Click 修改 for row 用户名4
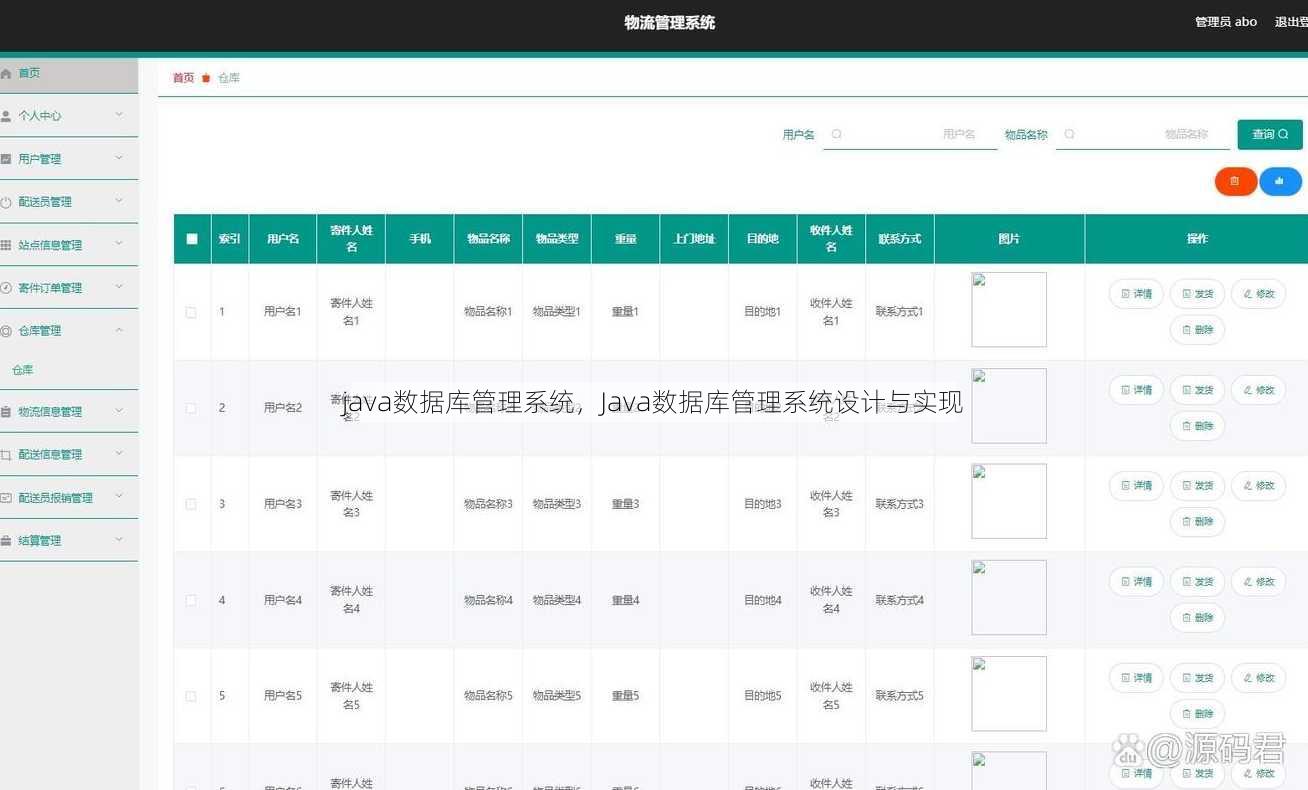The height and width of the screenshot is (790, 1308). coord(1258,582)
